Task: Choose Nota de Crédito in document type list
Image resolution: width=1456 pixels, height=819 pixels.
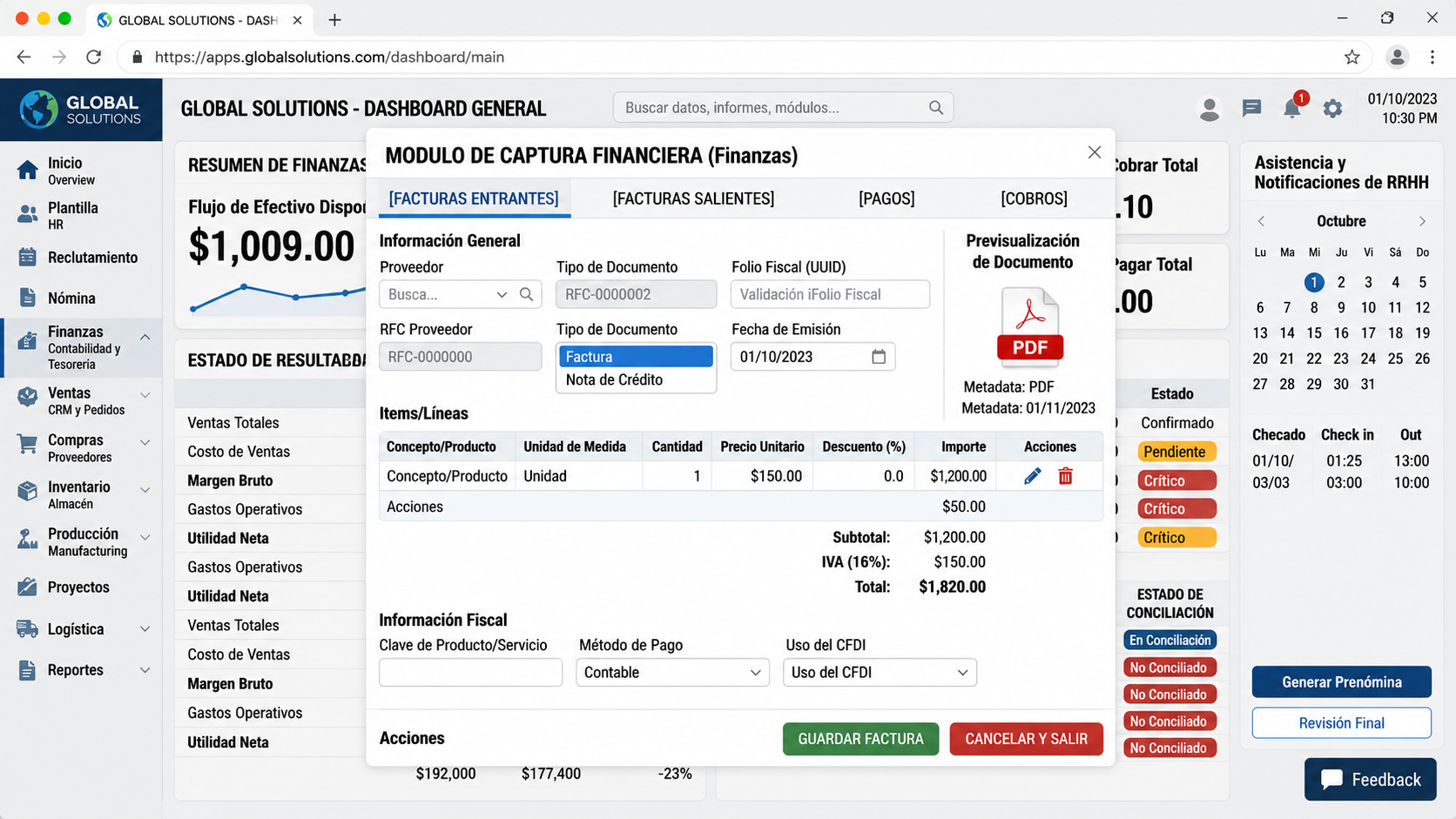Action: (x=636, y=379)
